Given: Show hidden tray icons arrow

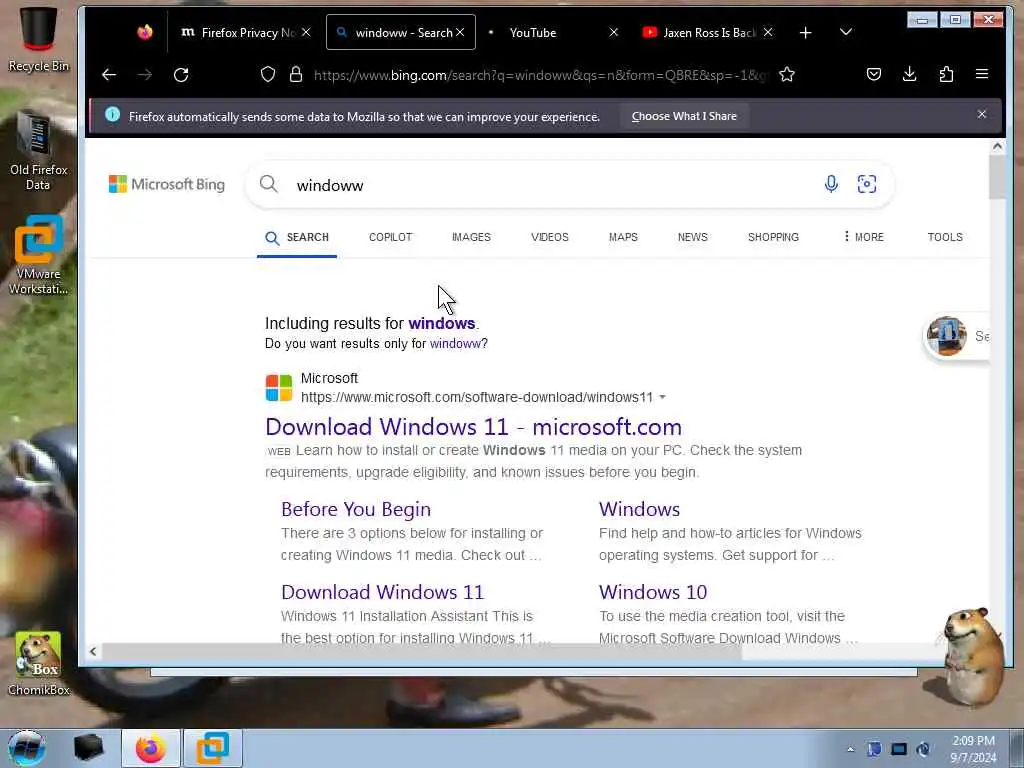Looking at the screenshot, I should pyautogui.click(x=850, y=749).
